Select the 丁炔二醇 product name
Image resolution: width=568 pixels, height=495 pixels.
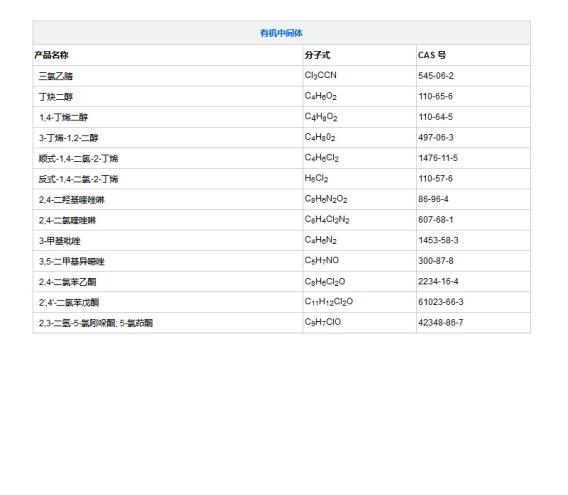tap(56, 97)
